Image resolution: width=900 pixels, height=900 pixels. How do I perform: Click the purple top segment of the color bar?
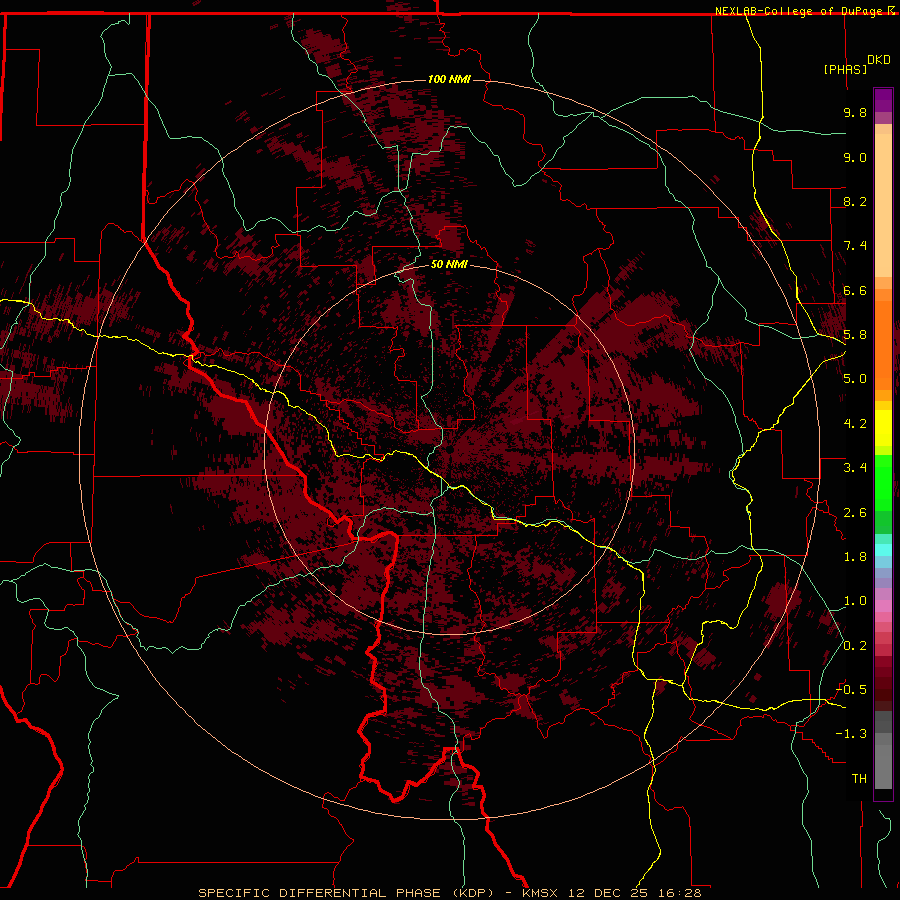tap(883, 100)
